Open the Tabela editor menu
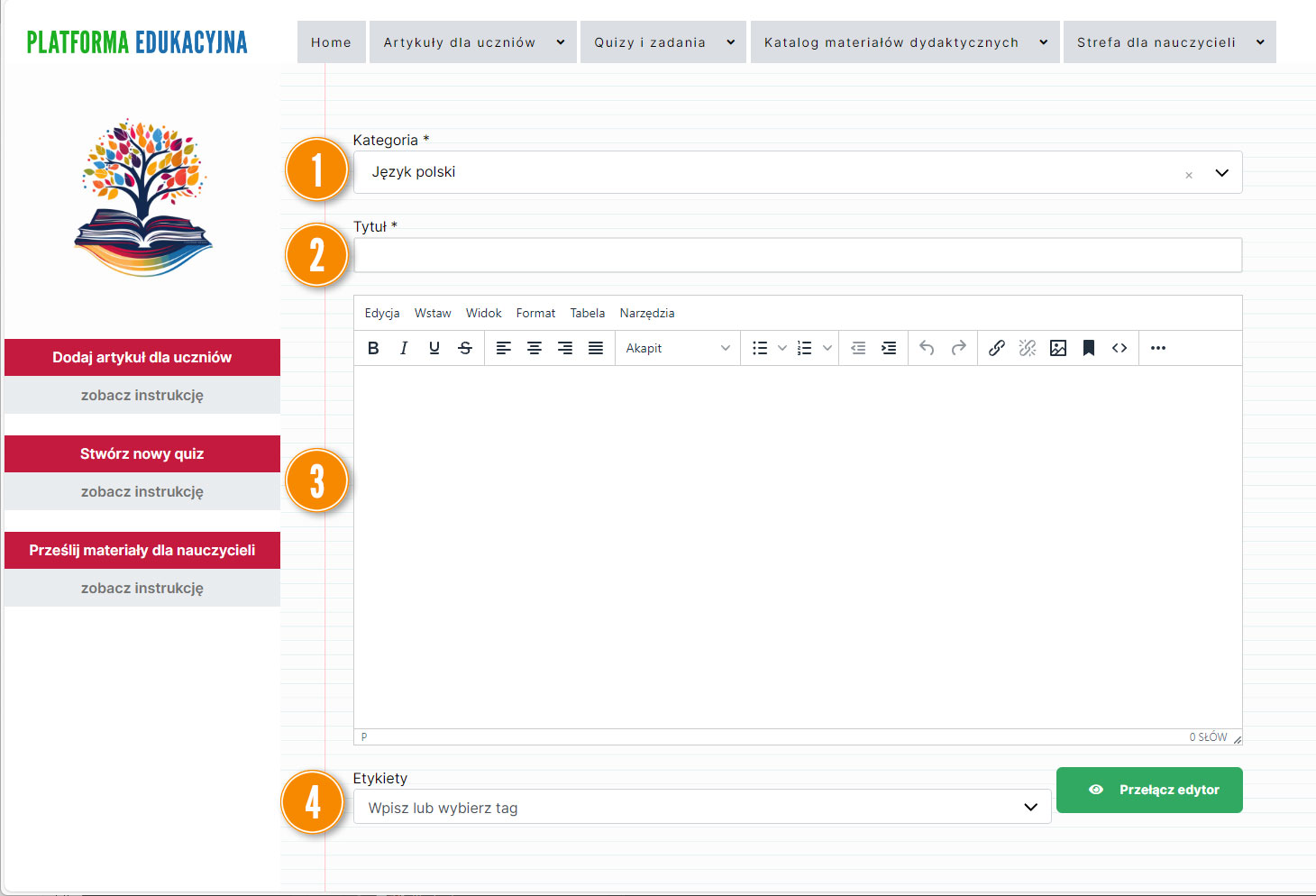Image resolution: width=1316 pixels, height=896 pixels. click(588, 313)
